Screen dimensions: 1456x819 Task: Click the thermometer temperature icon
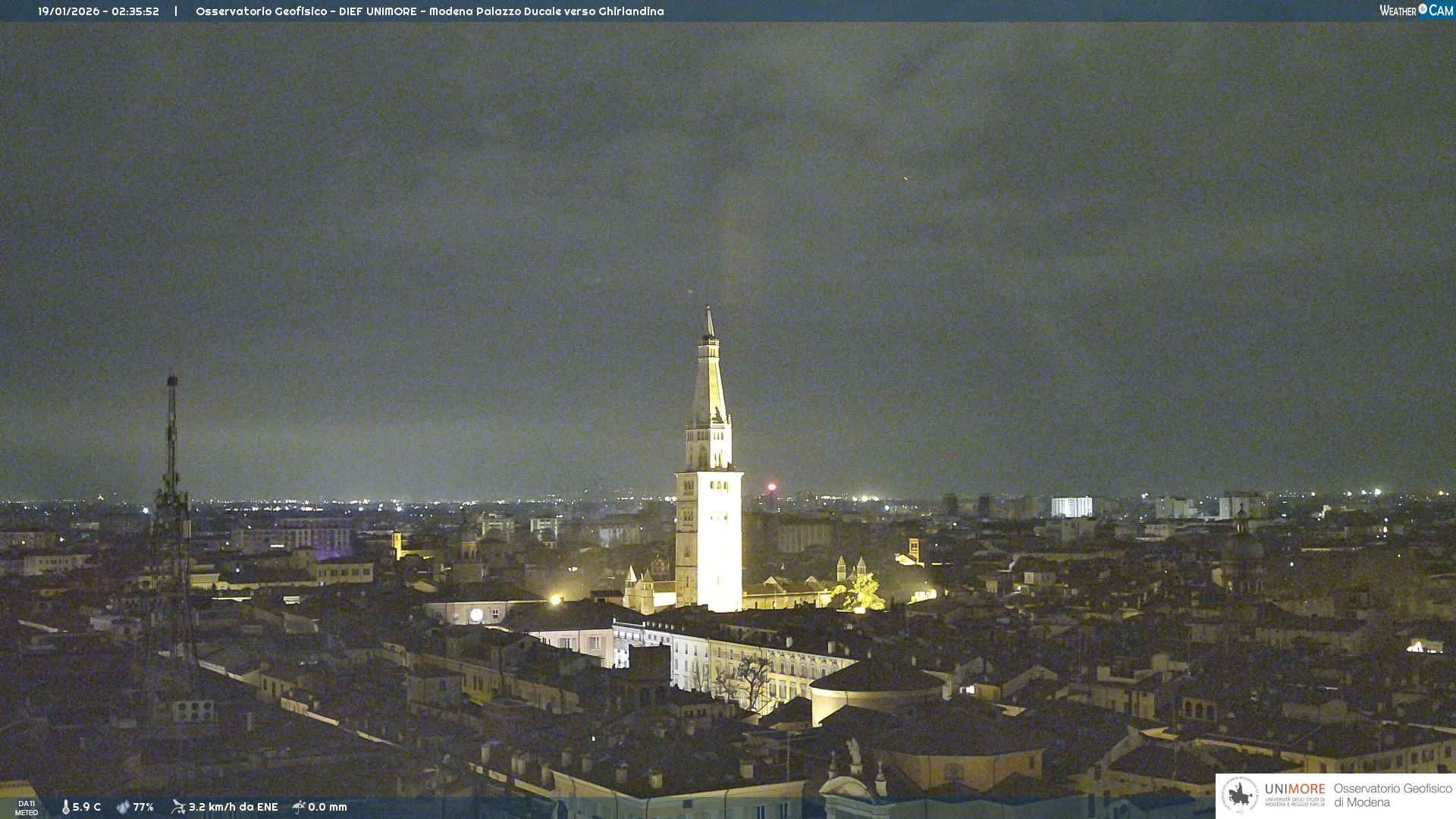pos(65,808)
